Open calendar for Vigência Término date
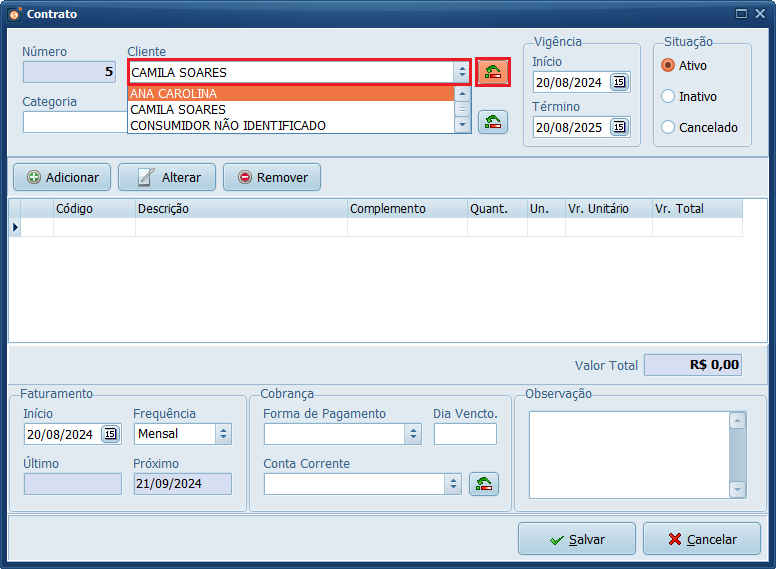 click(619, 127)
